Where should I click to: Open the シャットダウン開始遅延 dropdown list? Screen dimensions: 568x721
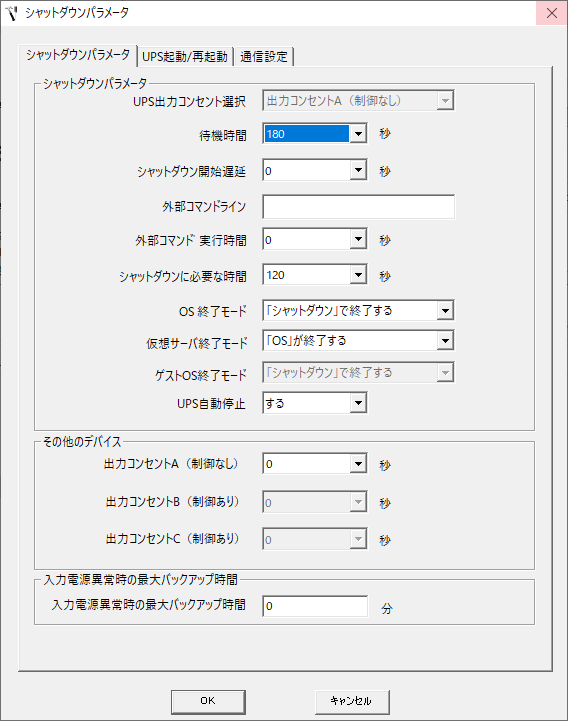358,171
